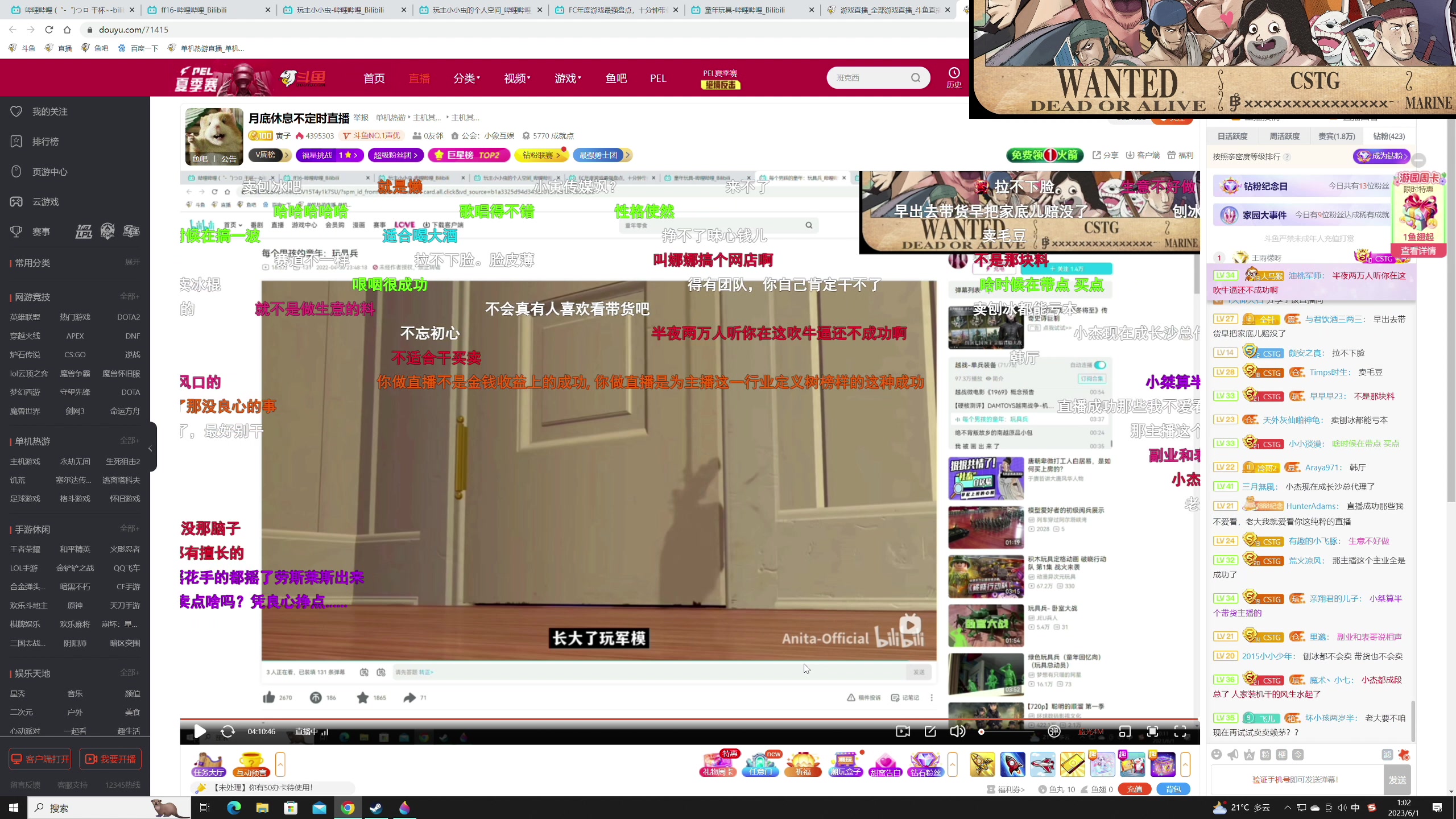Click the streamer hamster avatar thumbnail
Screen dimensions: 1456x819
pos(214,136)
